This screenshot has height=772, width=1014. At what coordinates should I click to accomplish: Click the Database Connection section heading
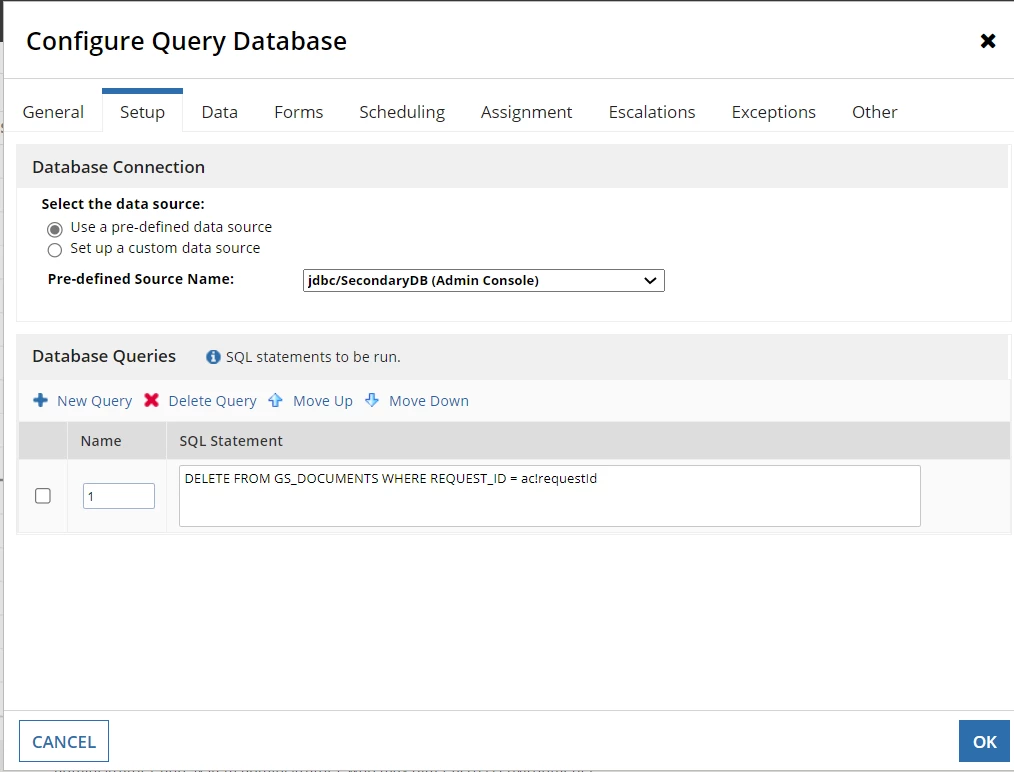tap(118, 167)
